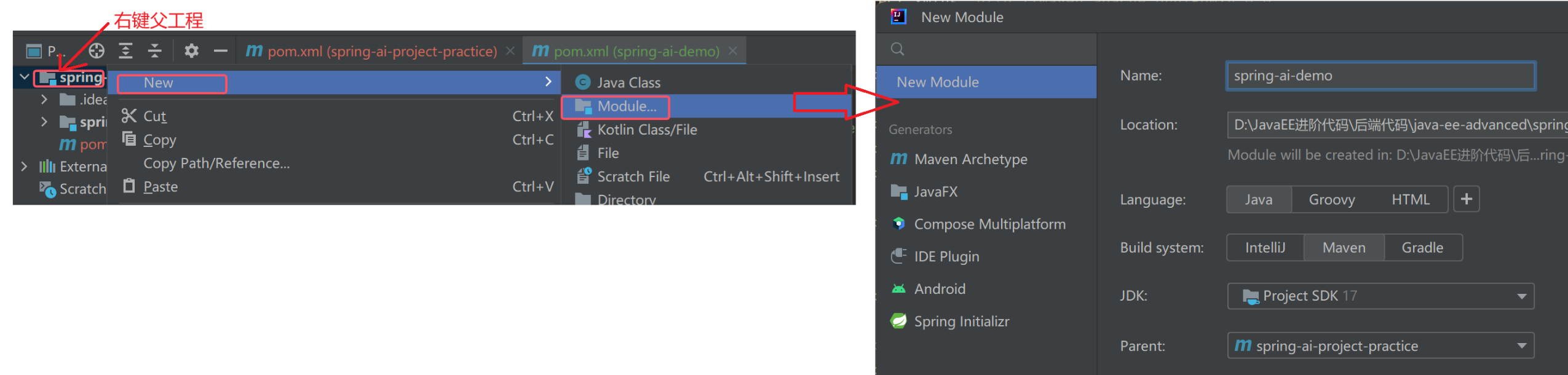Viewport: 1568px width, 375px height.
Task: Open the Parent module dropdown
Action: pos(1380,346)
